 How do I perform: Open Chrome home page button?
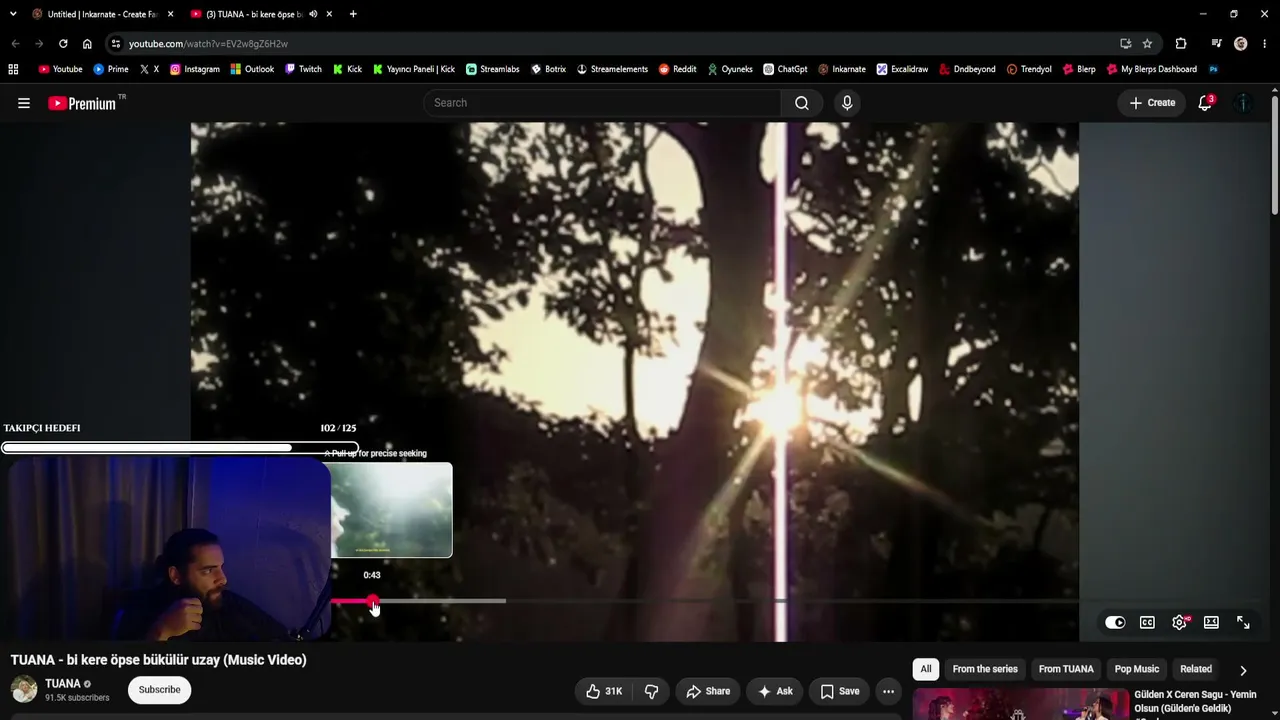[x=87, y=44]
